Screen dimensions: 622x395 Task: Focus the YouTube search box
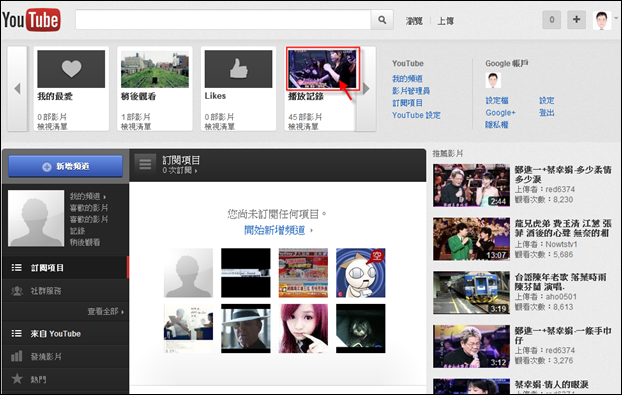point(223,20)
